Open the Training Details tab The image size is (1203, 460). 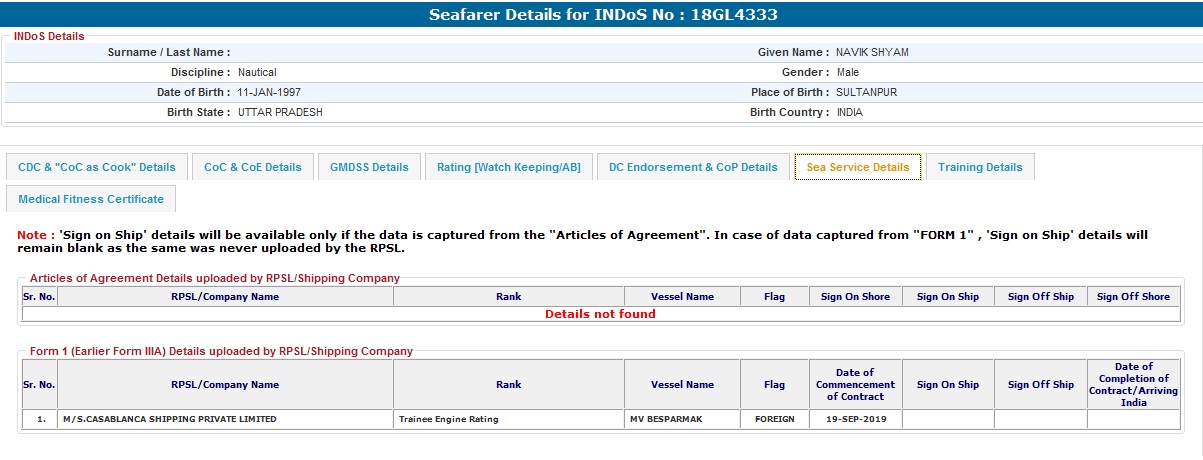979,167
